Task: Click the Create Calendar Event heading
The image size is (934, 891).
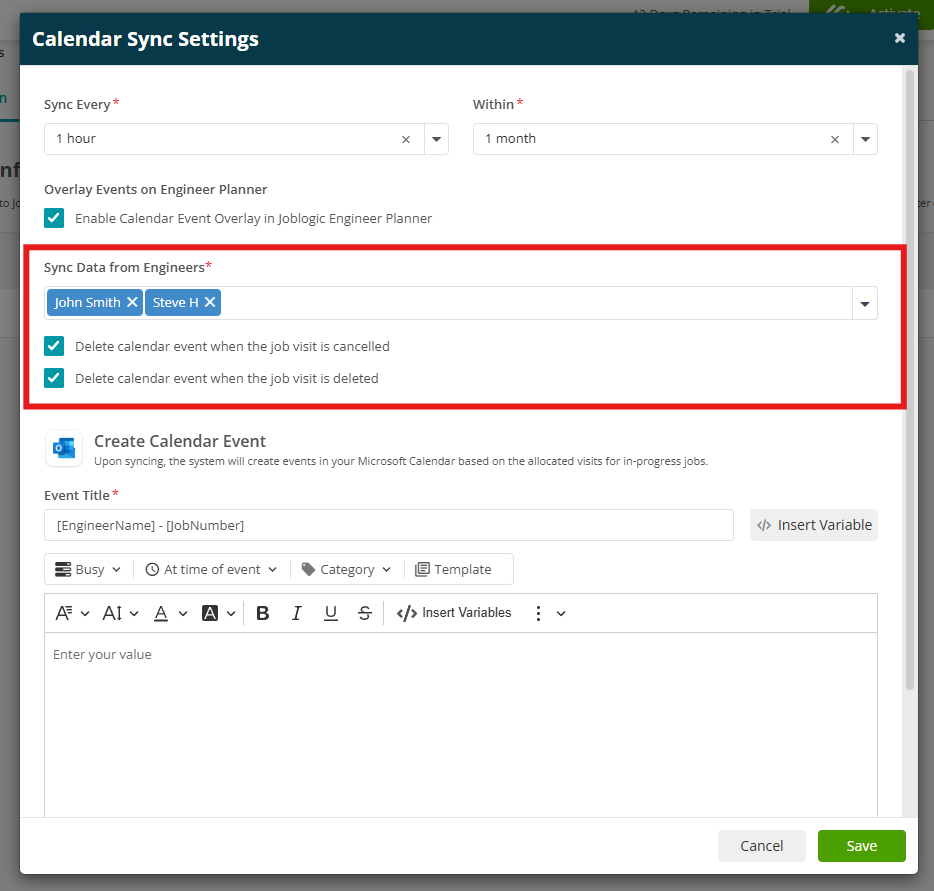Action: tap(180, 441)
